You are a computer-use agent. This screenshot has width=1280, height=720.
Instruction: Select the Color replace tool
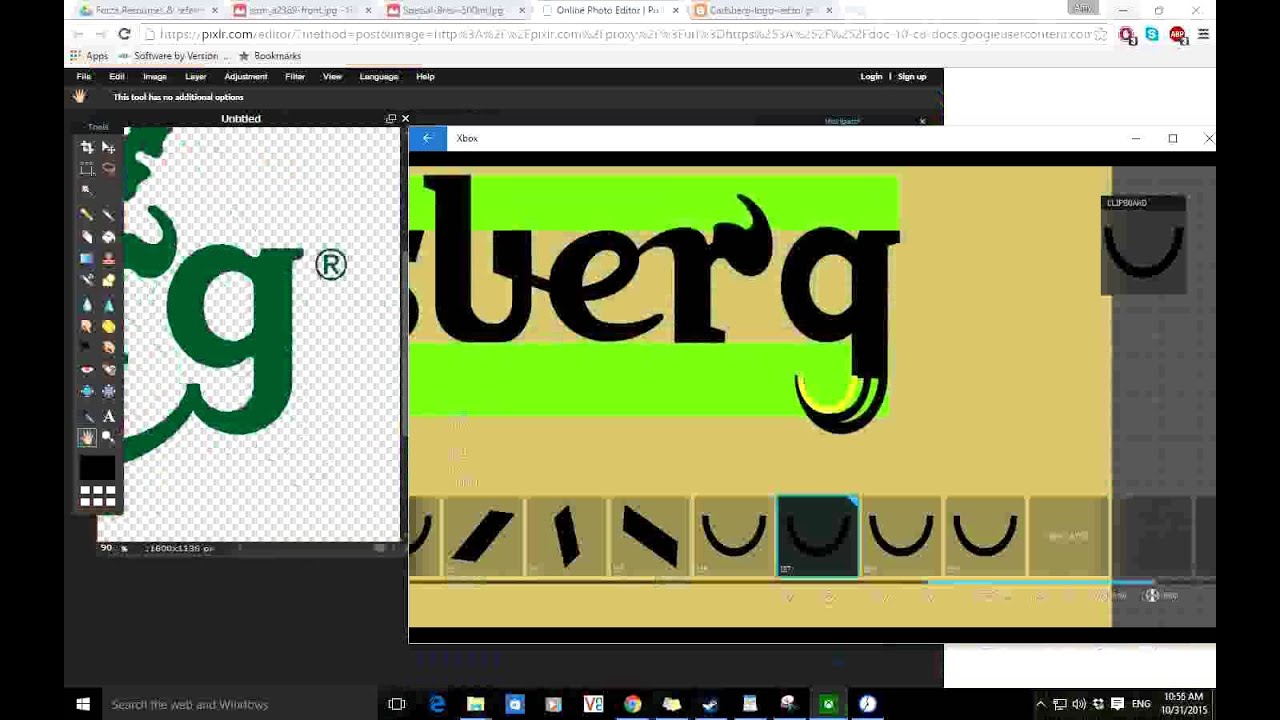(x=87, y=281)
